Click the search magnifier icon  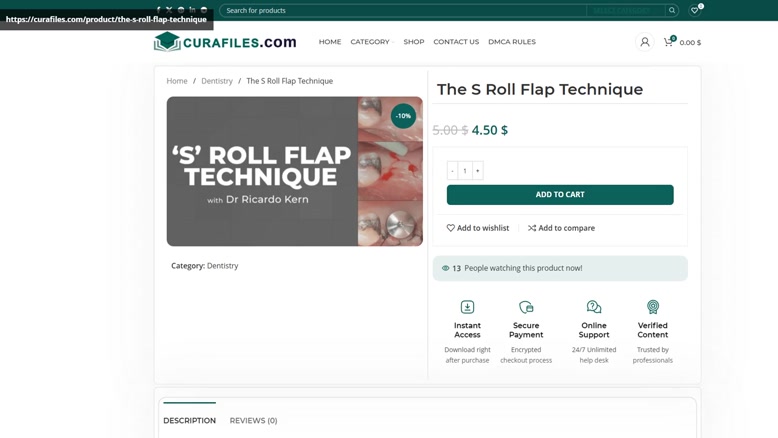pyautogui.click(x=672, y=10)
